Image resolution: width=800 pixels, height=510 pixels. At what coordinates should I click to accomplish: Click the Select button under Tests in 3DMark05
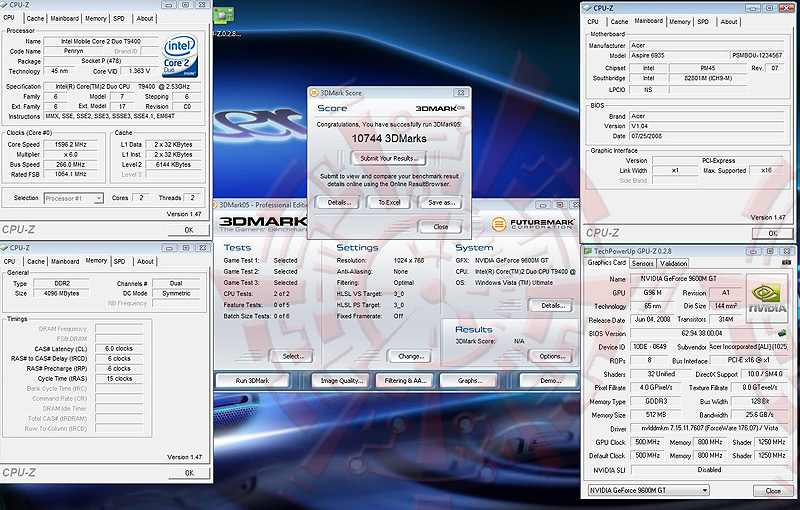coord(293,356)
